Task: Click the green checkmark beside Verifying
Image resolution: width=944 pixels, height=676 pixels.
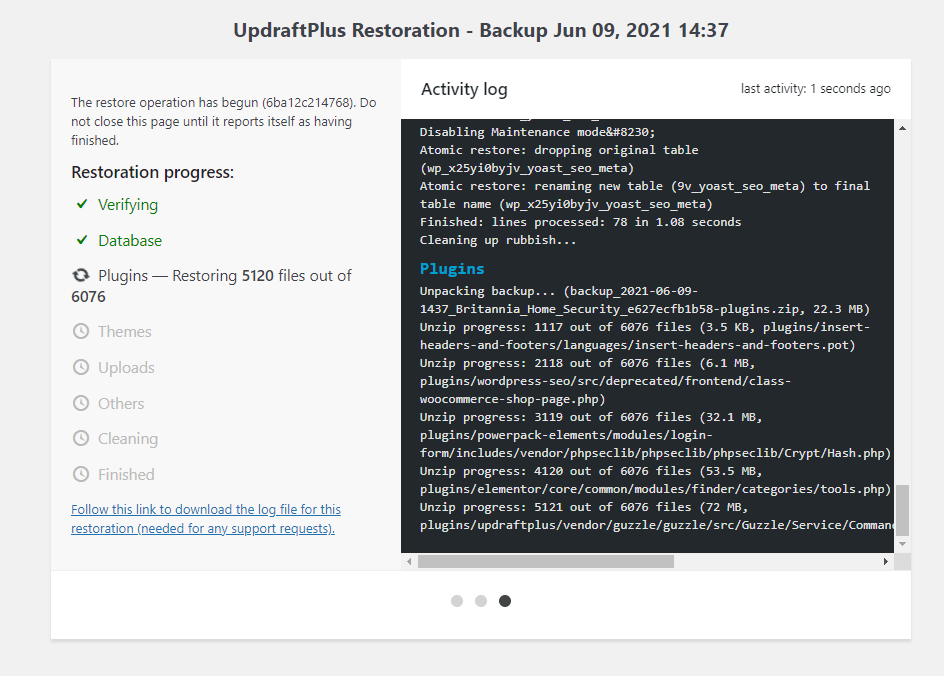Action: (x=82, y=204)
